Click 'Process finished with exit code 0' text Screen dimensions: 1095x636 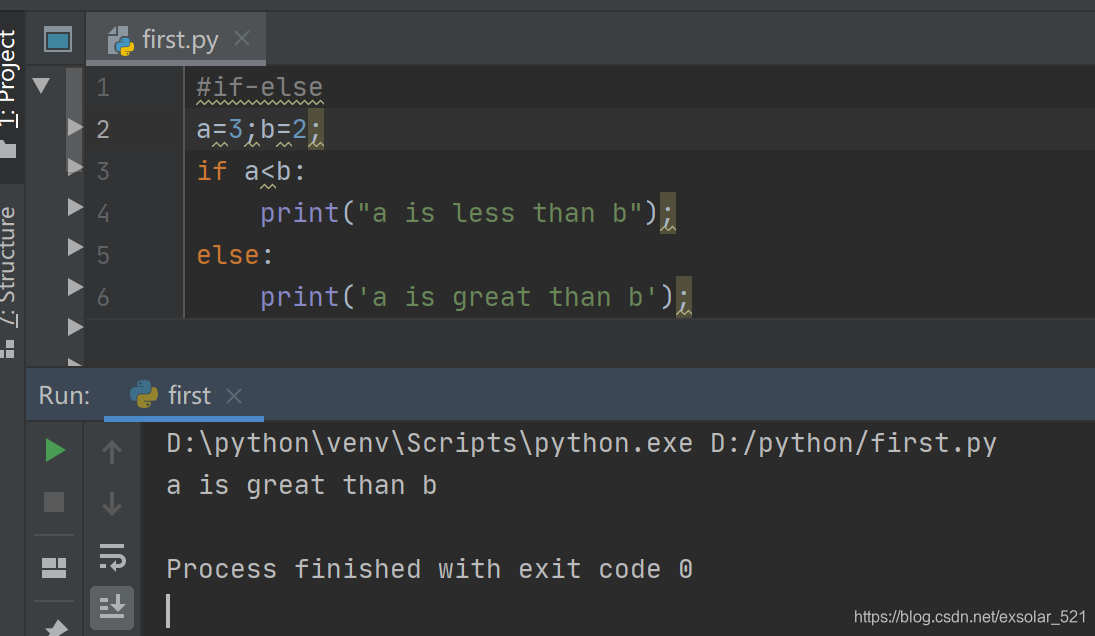tap(429, 569)
